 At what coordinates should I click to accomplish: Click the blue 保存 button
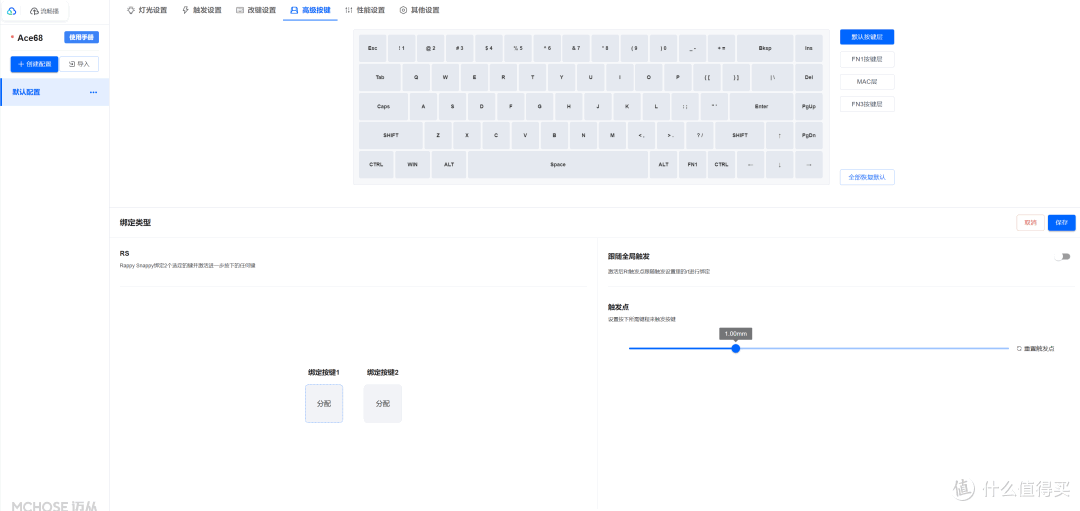coord(1061,222)
